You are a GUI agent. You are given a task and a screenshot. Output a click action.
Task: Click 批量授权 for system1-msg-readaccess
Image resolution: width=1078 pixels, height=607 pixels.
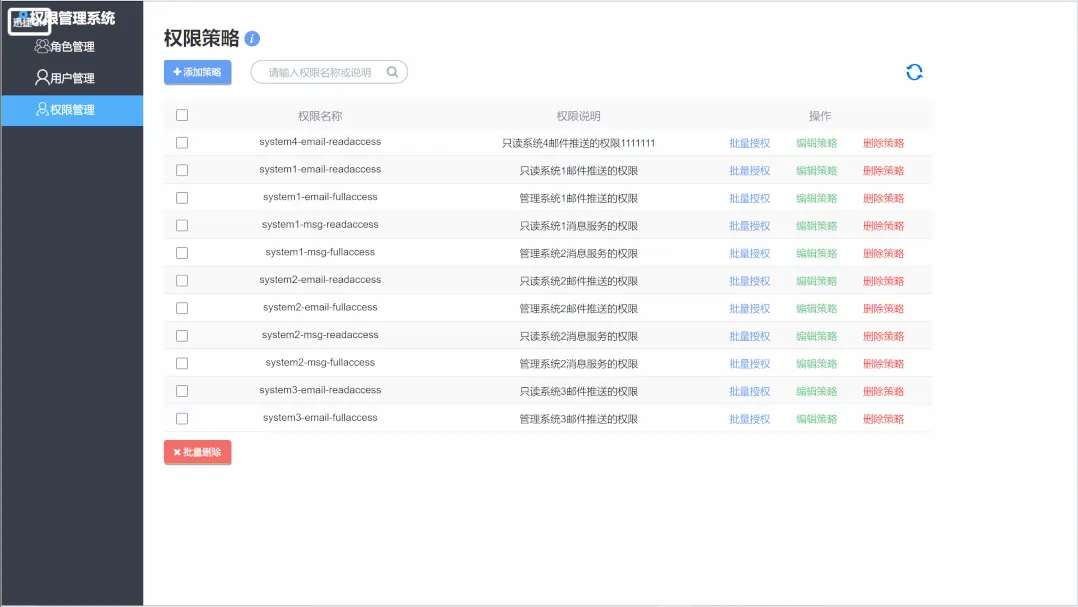(x=749, y=225)
